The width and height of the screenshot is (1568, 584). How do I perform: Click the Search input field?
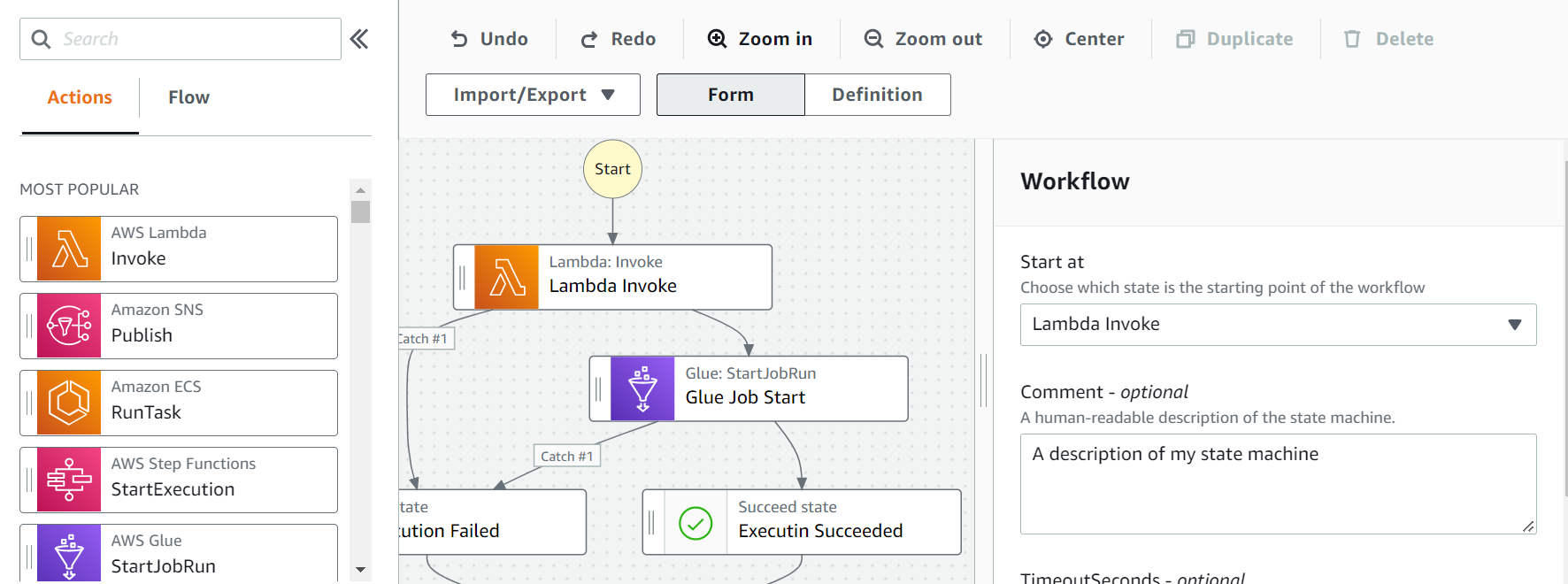[181, 39]
